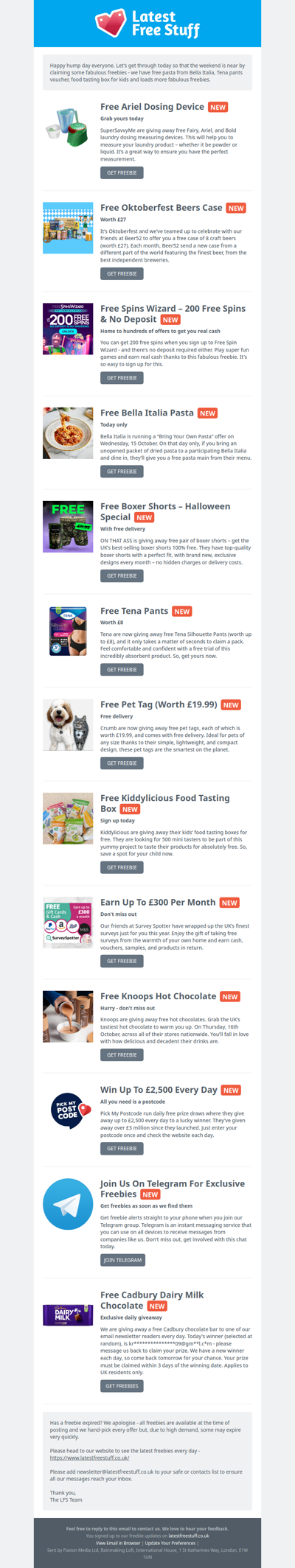Click the Latest Free Stuff heart logo

pos(111,23)
